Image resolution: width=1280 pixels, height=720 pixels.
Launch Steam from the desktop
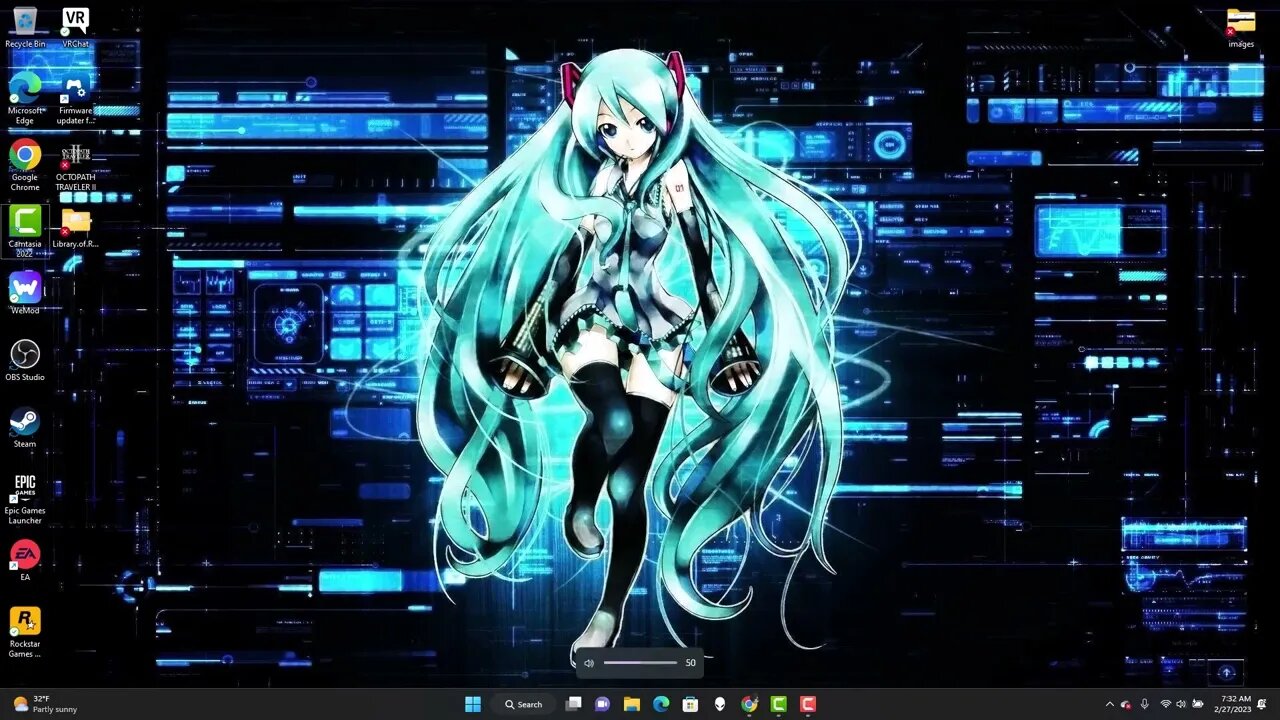coord(25,427)
